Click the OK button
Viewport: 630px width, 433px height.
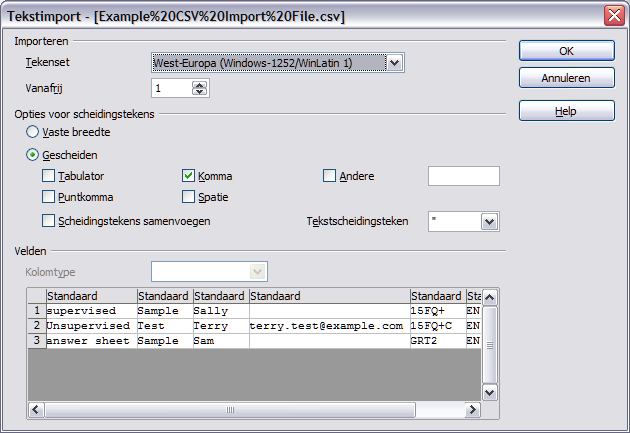(x=567, y=51)
